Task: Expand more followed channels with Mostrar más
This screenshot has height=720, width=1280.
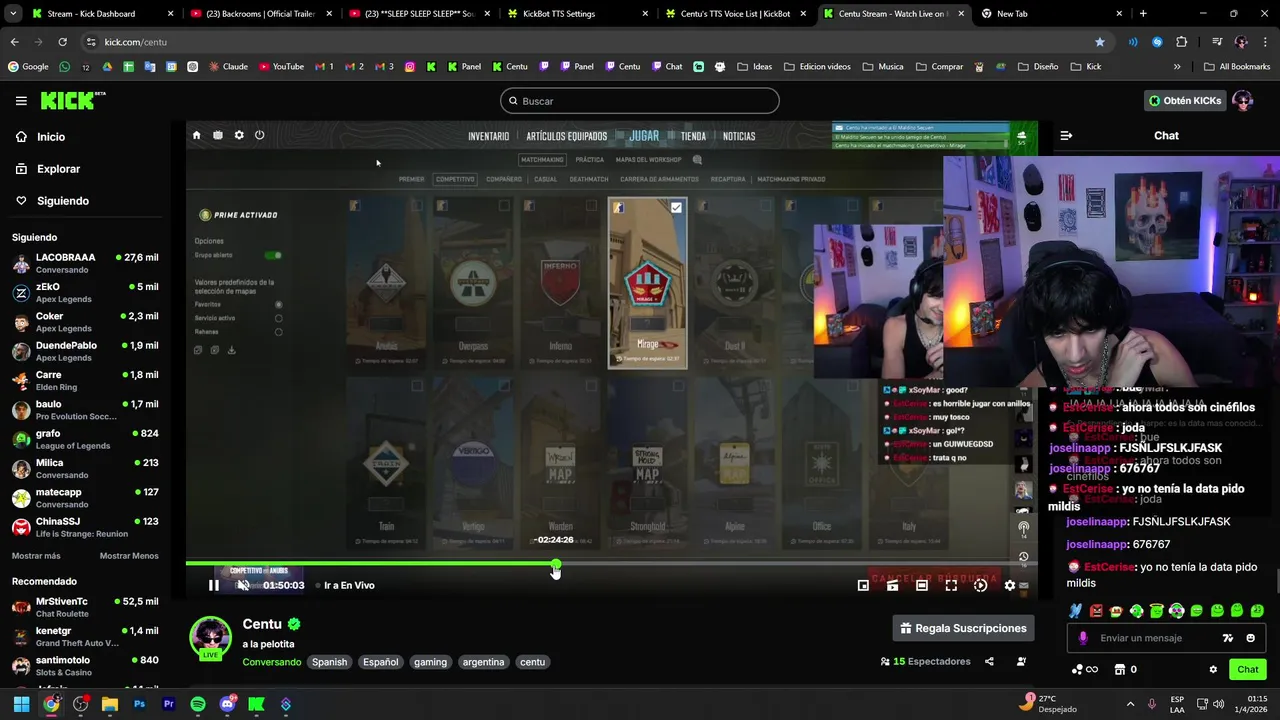Action: coord(36,556)
